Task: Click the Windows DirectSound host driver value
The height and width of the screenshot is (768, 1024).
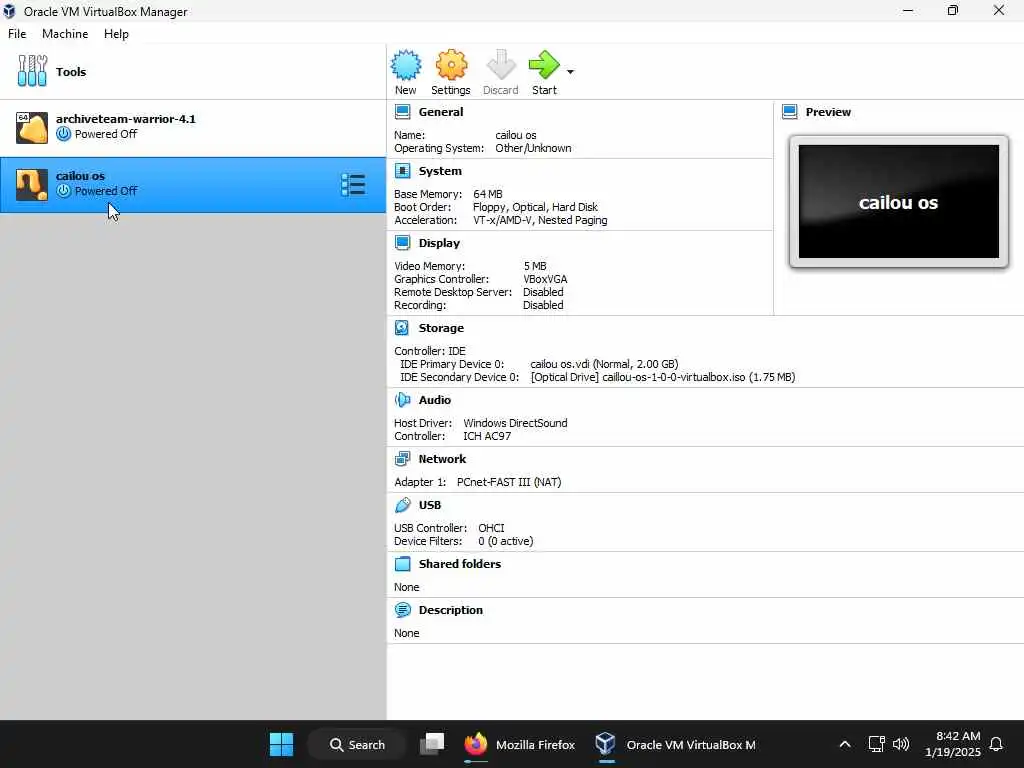Action: pos(515,423)
